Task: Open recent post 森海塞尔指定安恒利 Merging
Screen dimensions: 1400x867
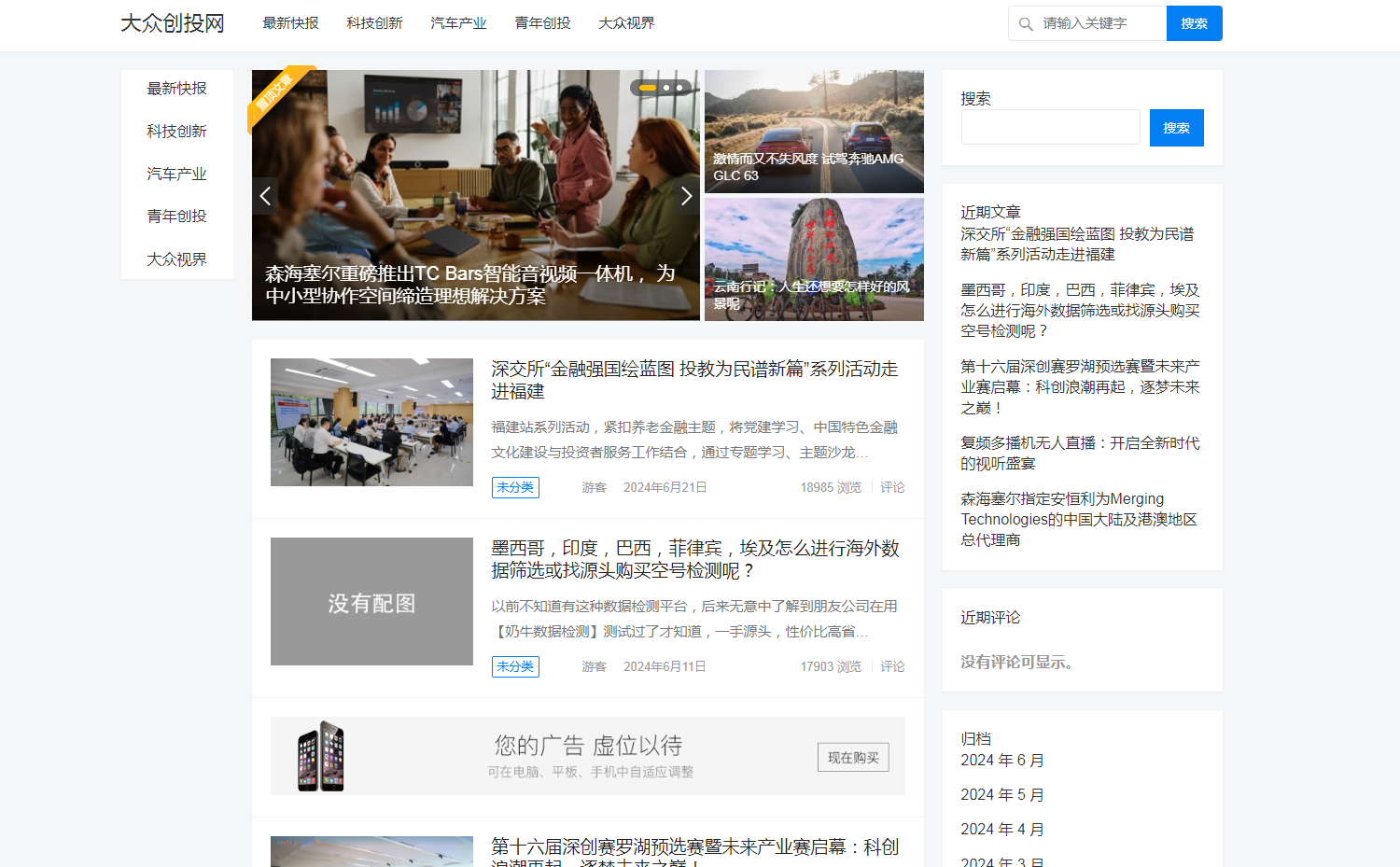Action: [1079, 520]
